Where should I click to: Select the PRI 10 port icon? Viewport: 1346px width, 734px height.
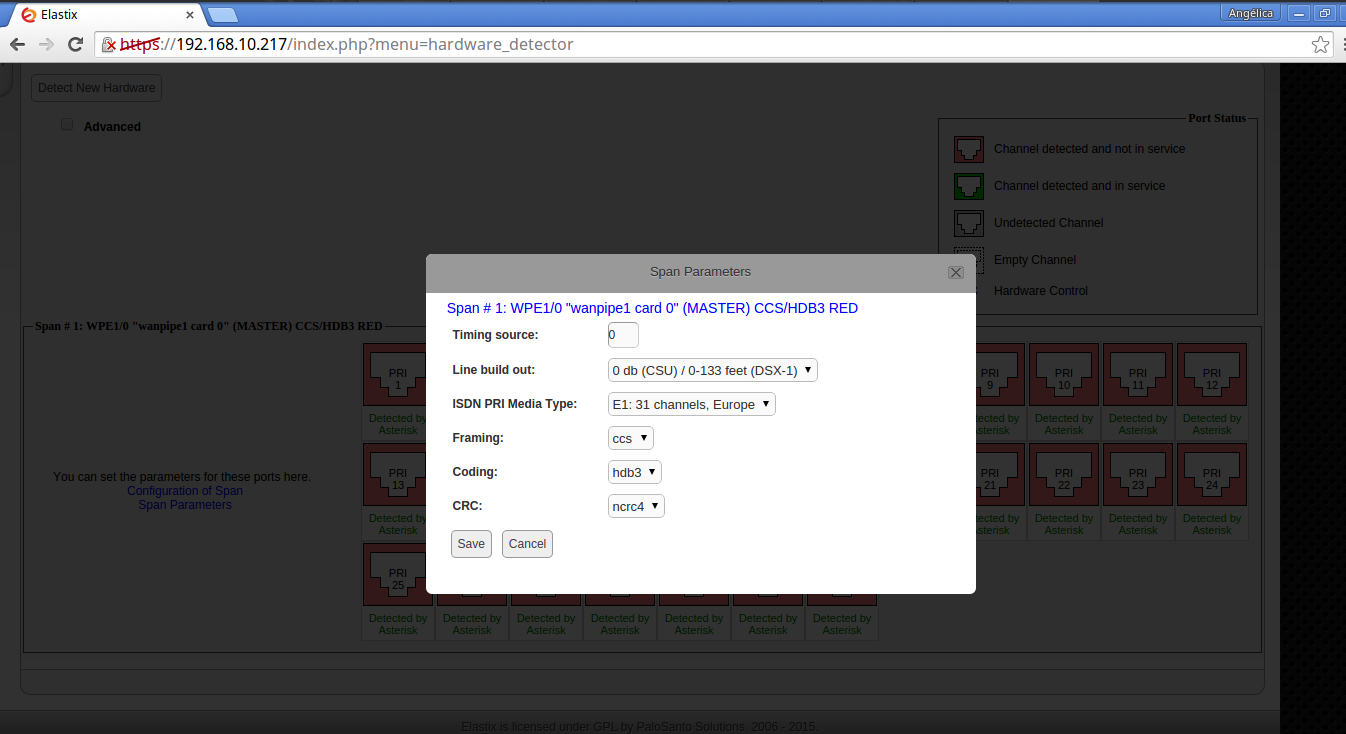[1063, 377]
